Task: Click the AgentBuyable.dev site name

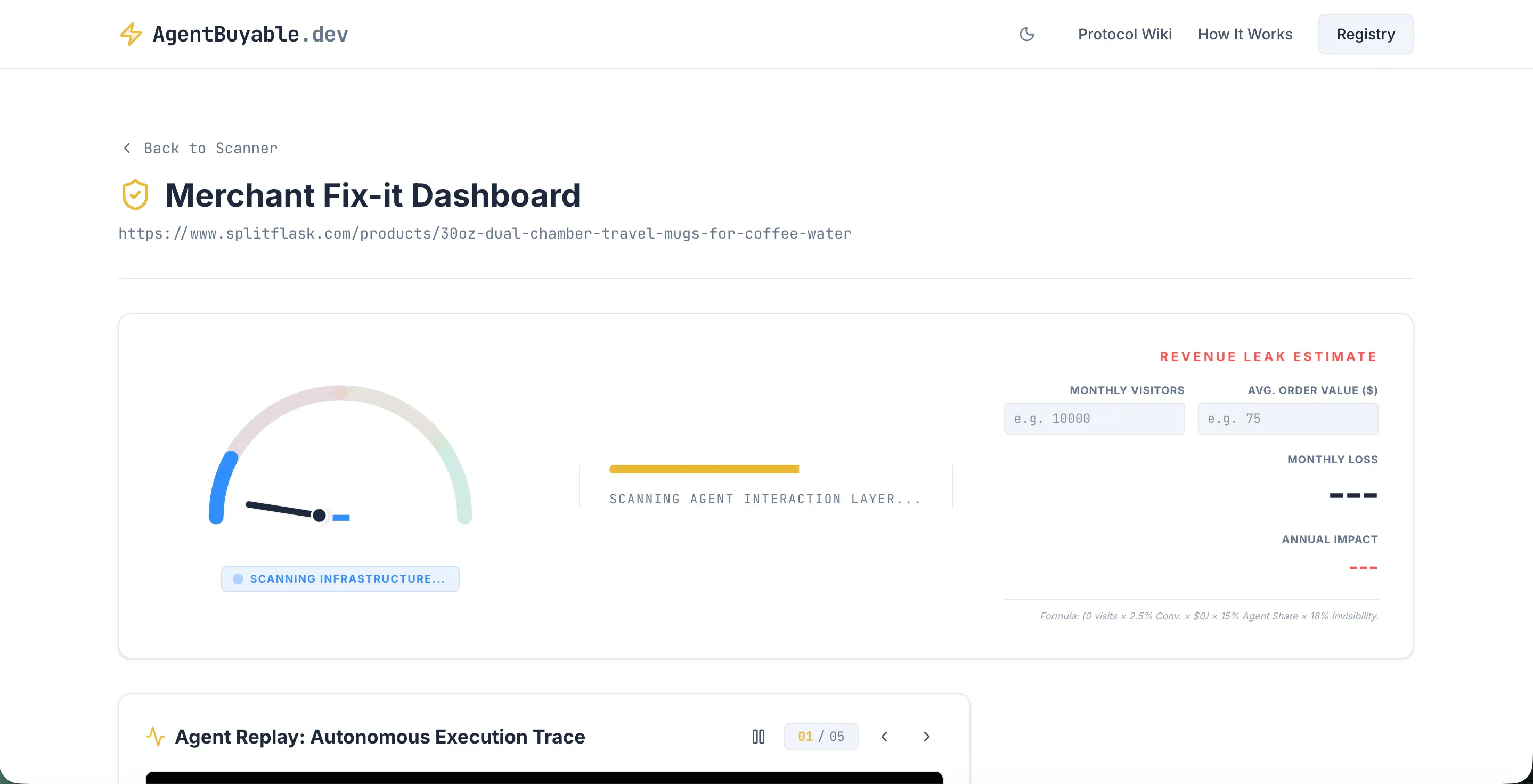Action: pos(250,34)
